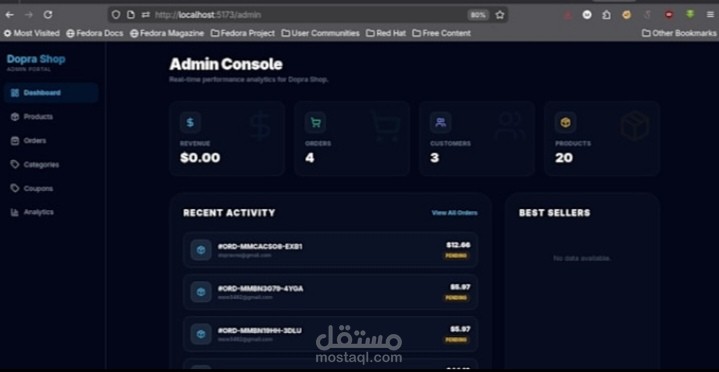The height and width of the screenshot is (372, 719).
Task: Click the $0.00 revenue value
Action: 200,158
